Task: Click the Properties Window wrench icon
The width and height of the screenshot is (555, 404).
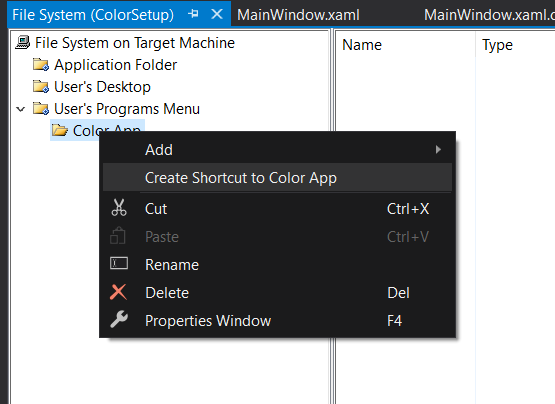Action: click(x=119, y=319)
